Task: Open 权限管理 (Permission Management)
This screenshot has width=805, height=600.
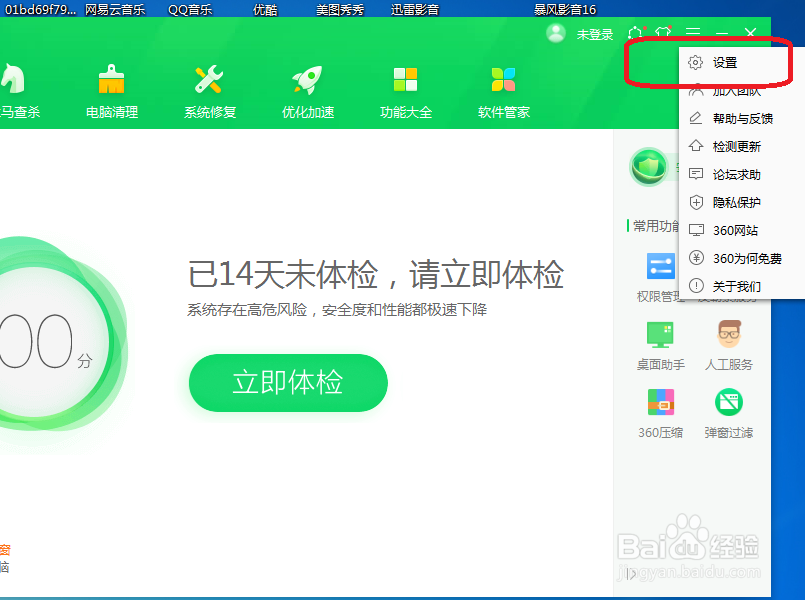Action: coord(661,277)
